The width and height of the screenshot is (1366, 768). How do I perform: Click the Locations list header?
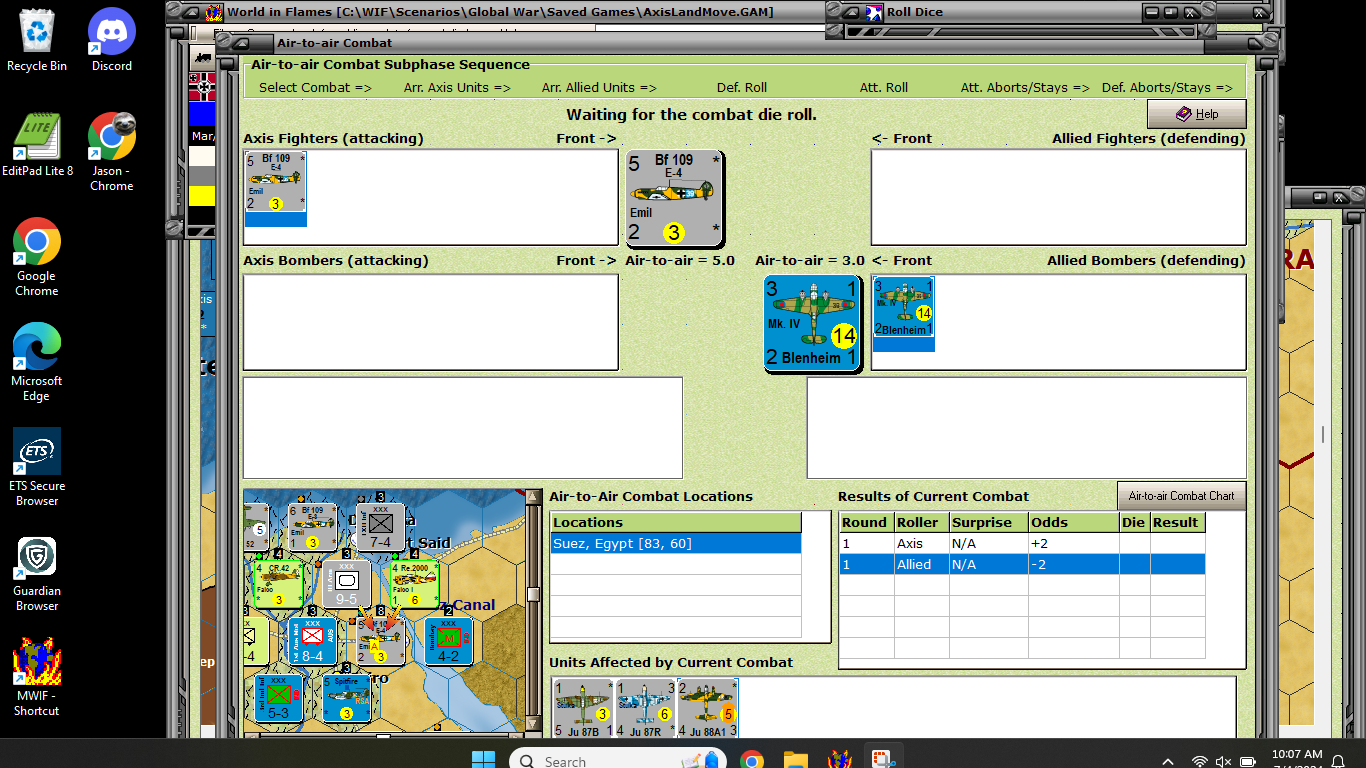[676, 522]
